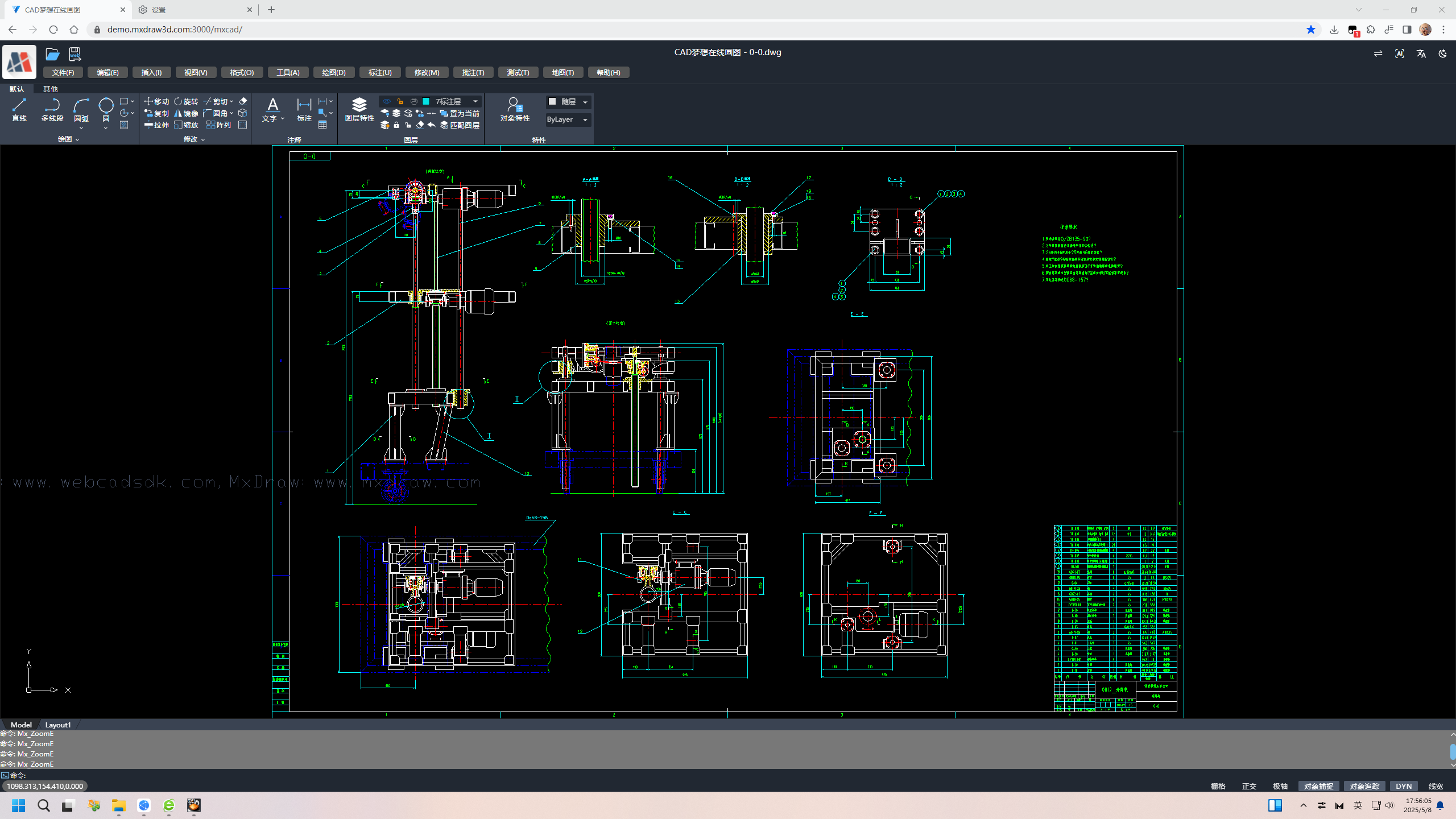This screenshot has height=819, width=1456.
Task: Click the save to web icon
Action: pyautogui.click(x=75, y=54)
